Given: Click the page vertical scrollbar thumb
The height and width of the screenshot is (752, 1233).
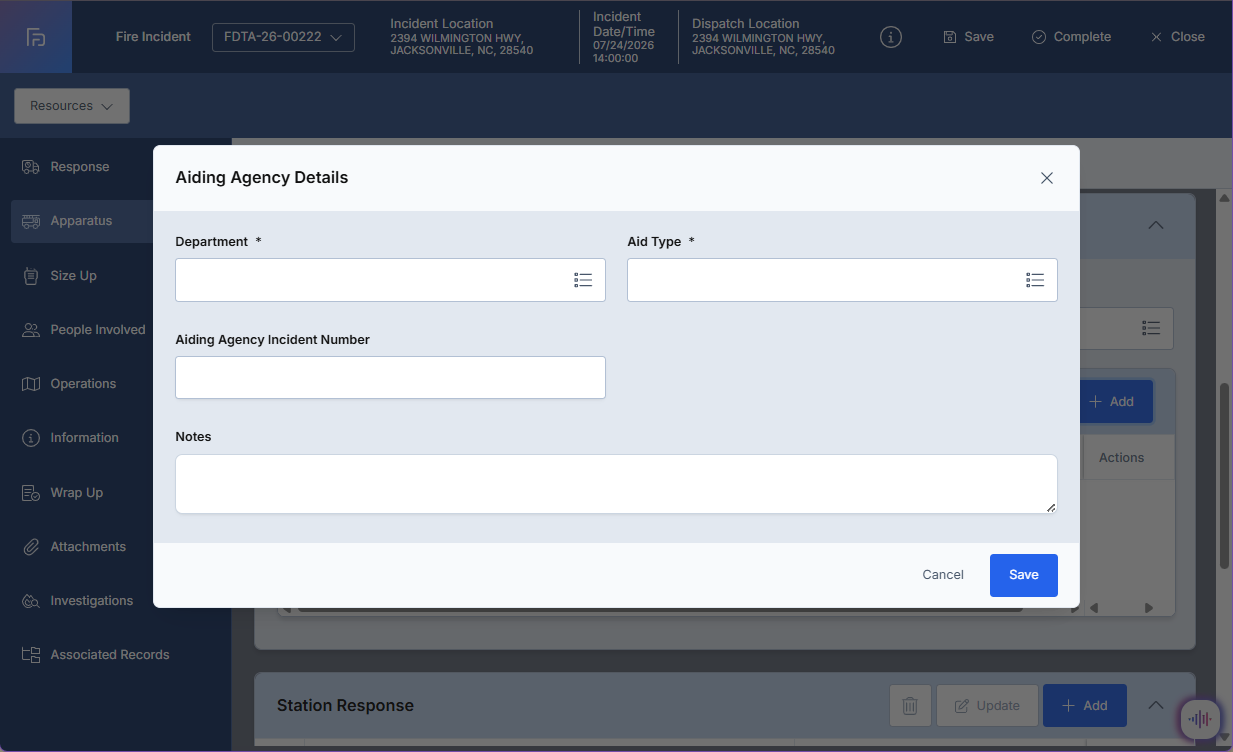Looking at the screenshot, I should coord(1224,475).
